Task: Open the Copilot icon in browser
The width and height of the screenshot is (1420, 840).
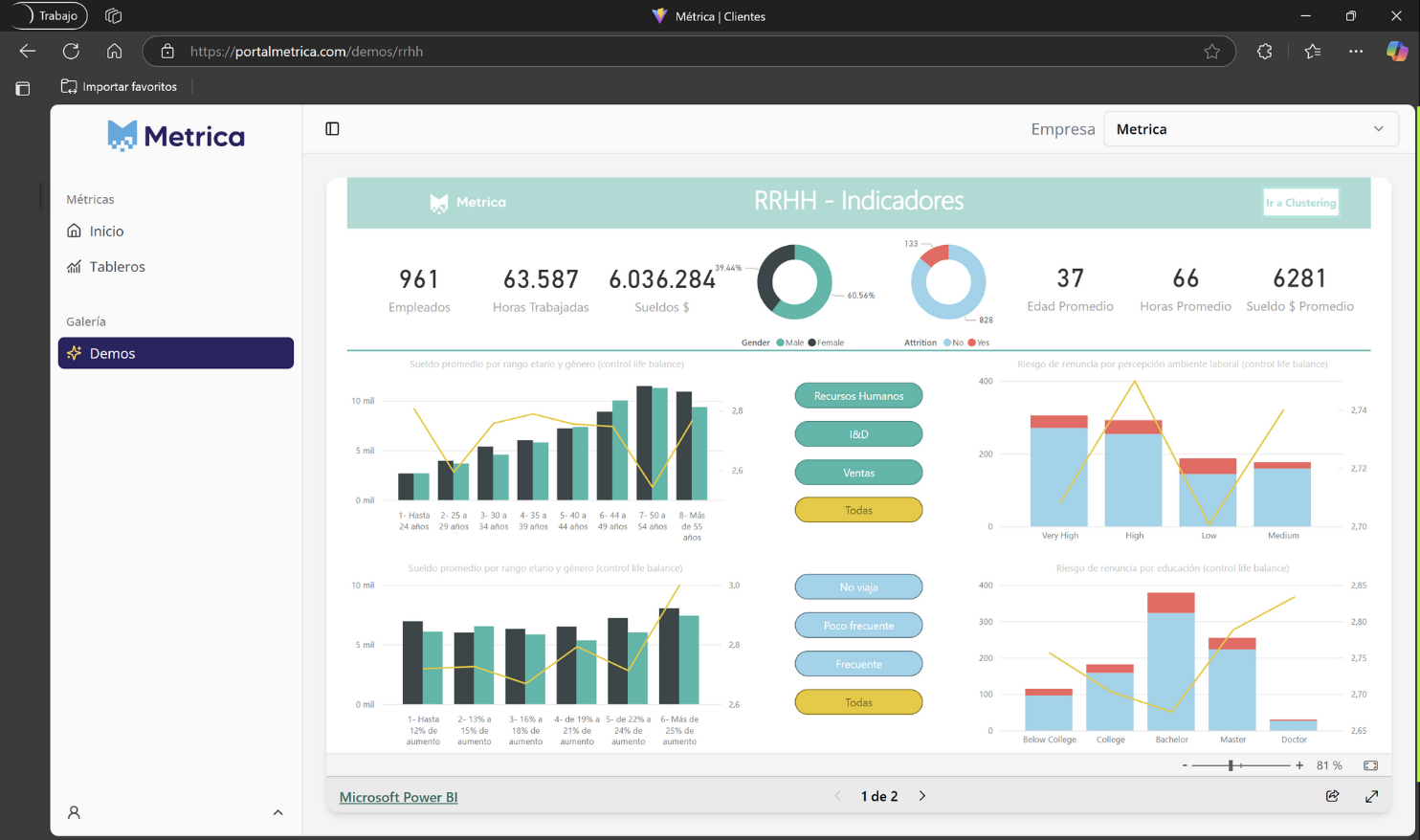Action: [x=1396, y=52]
